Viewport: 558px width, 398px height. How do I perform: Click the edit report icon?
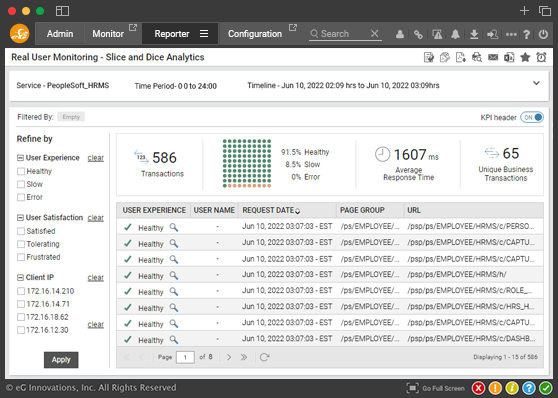pos(429,57)
